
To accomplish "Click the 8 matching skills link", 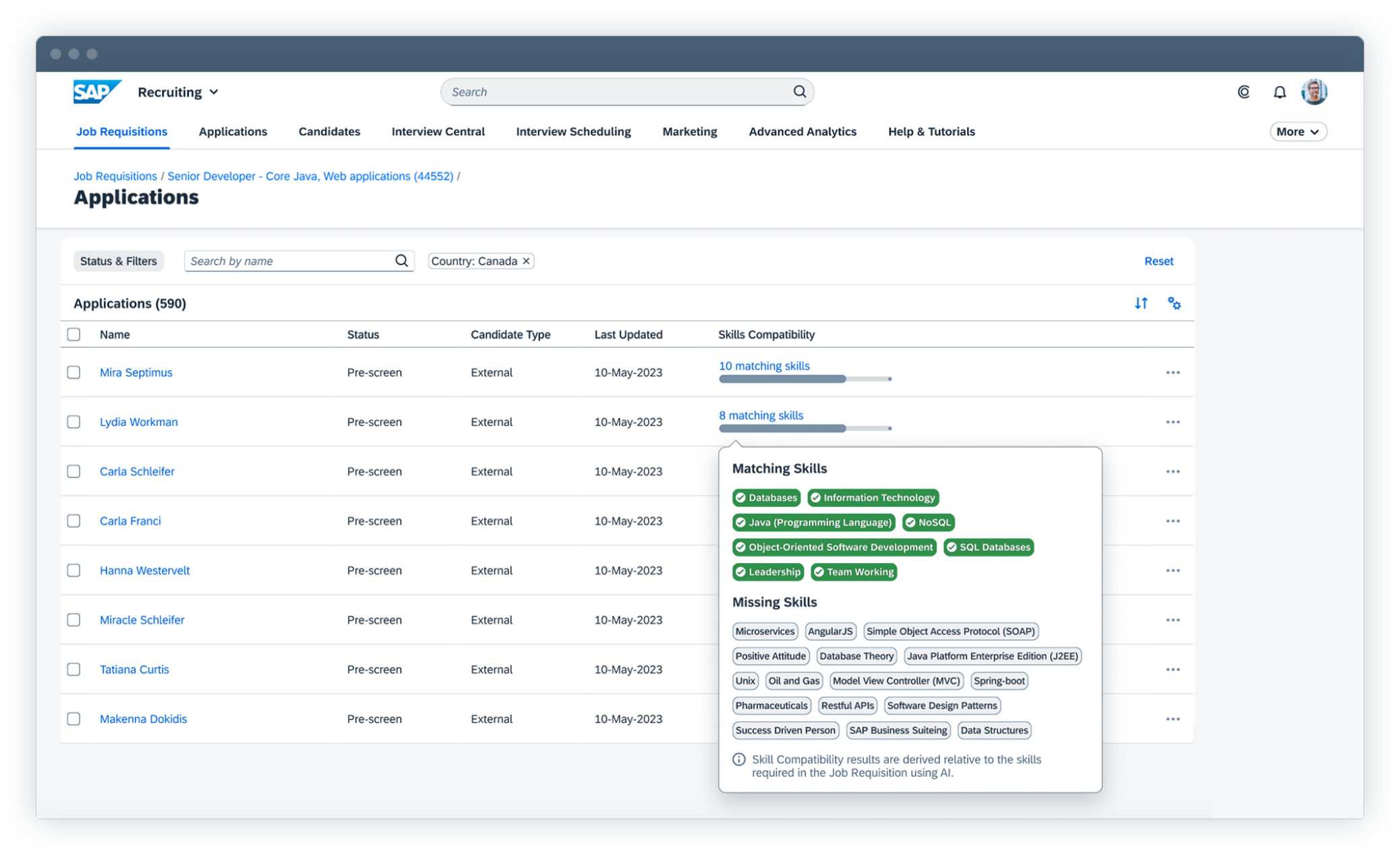I will 761,415.
